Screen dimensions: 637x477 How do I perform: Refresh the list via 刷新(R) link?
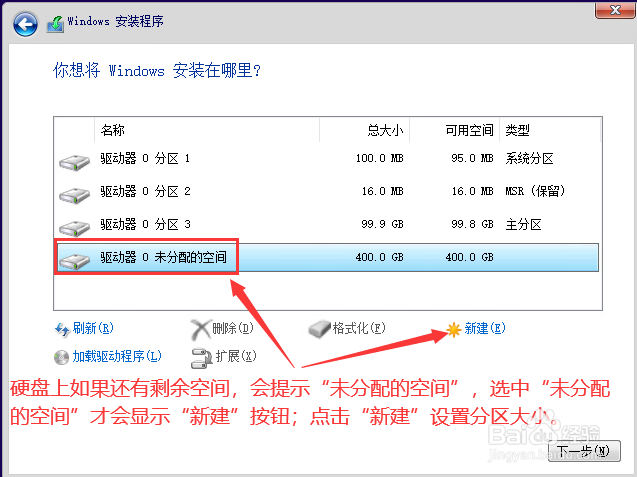click(93, 328)
